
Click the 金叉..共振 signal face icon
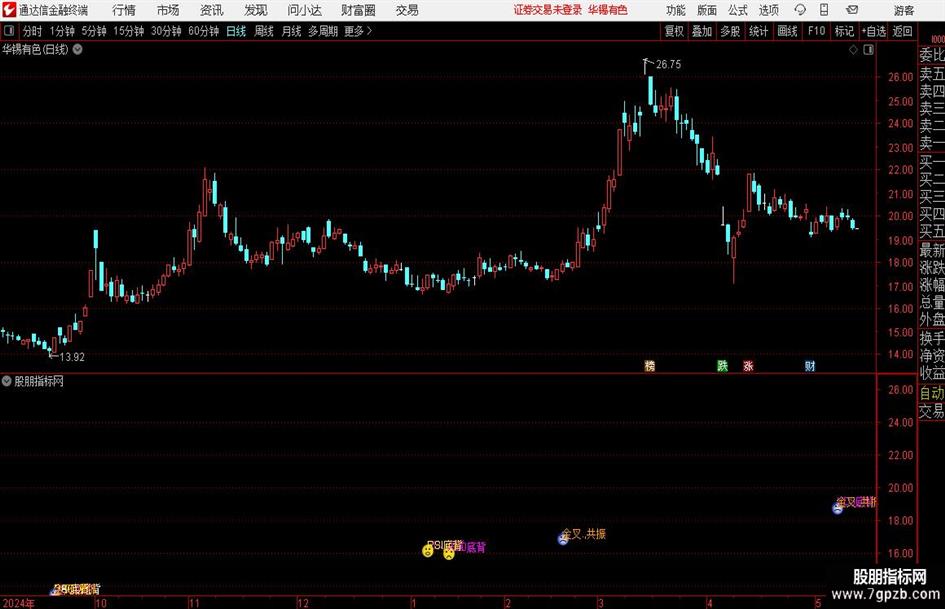click(x=563, y=539)
